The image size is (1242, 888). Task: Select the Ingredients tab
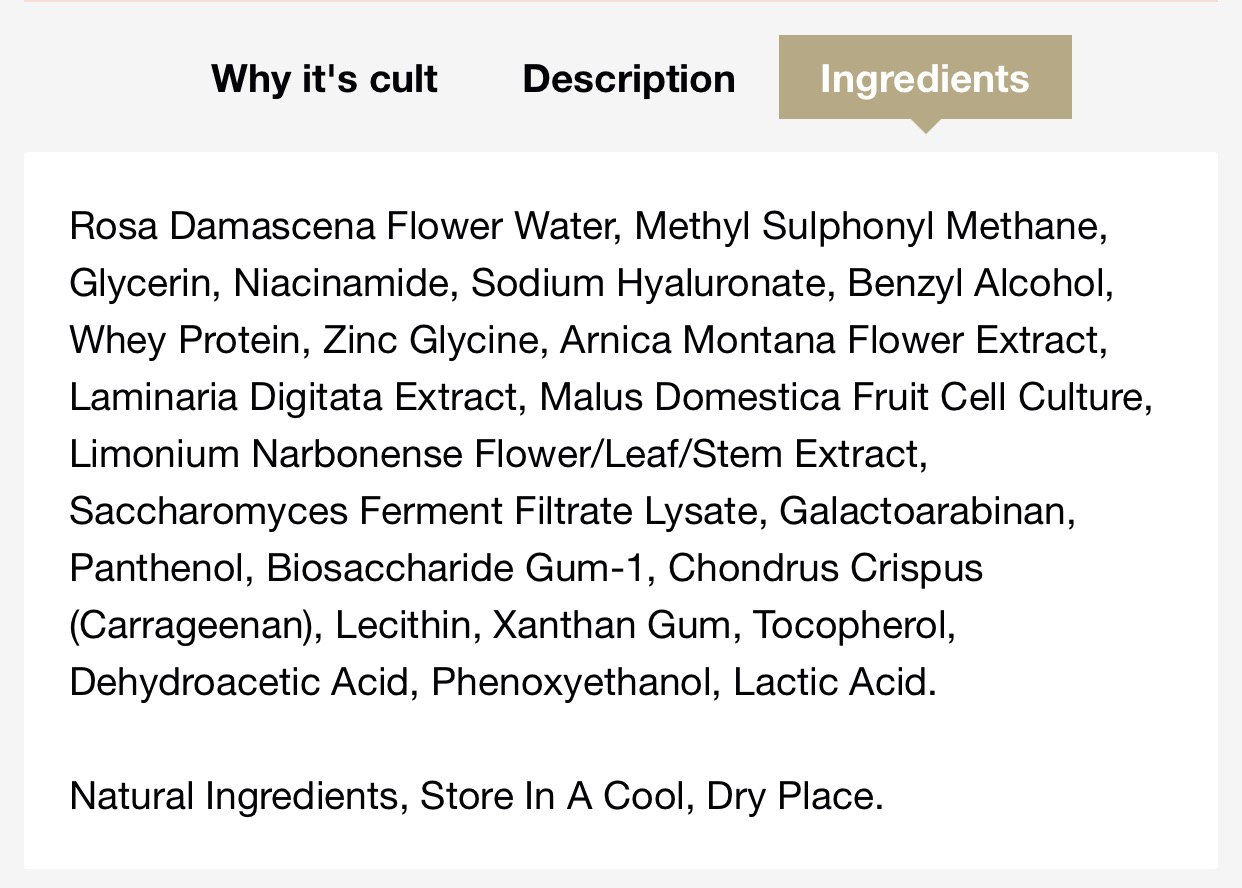pyautogui.click(x=925, y=77)
